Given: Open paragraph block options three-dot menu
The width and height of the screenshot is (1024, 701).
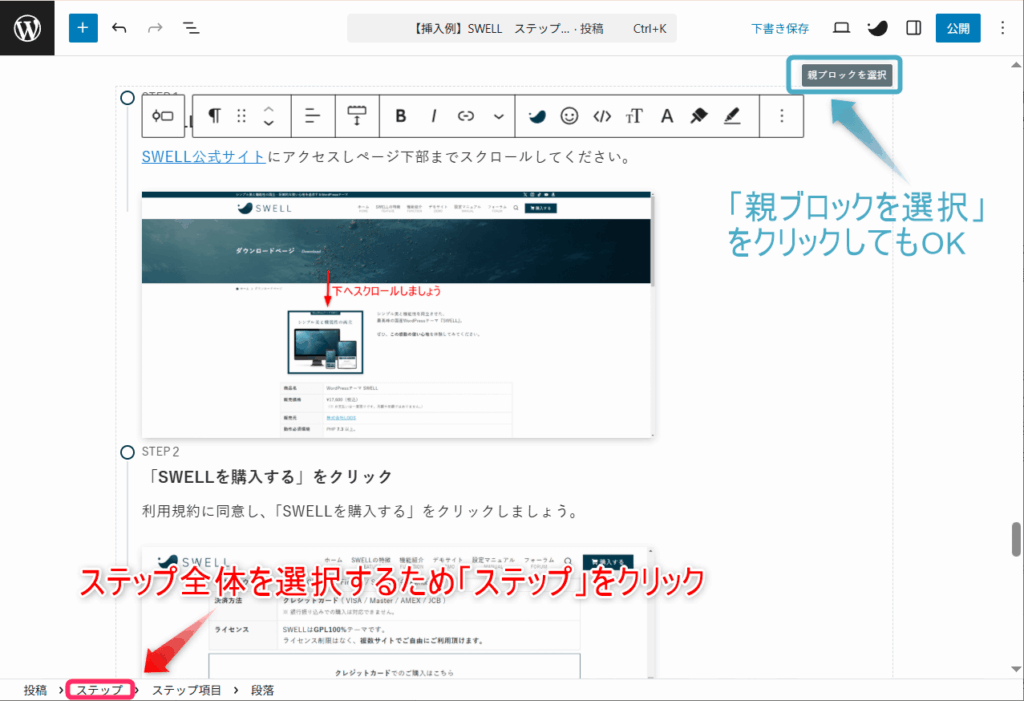Looking at the screenshot, I should (782, 116).
